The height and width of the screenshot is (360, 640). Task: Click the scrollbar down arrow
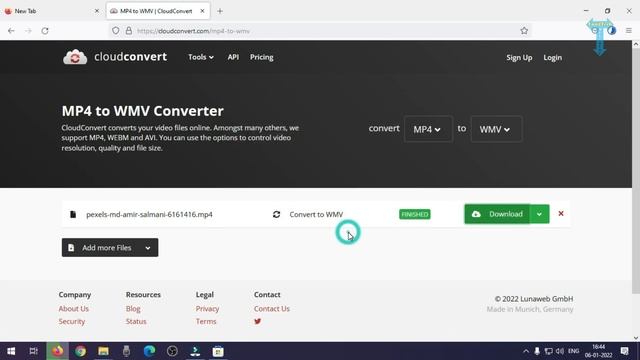tap(636, 338)
